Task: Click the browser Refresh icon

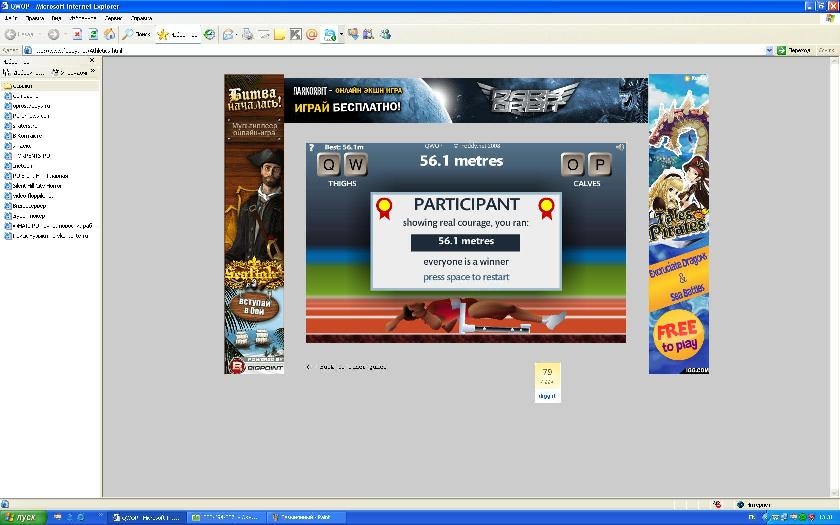Action: pos(93,34)
